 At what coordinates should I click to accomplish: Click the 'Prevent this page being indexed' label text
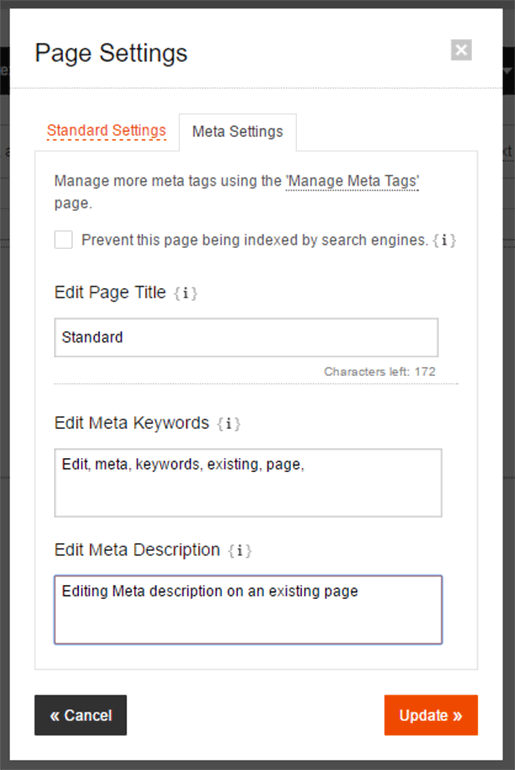coord(255,240)
